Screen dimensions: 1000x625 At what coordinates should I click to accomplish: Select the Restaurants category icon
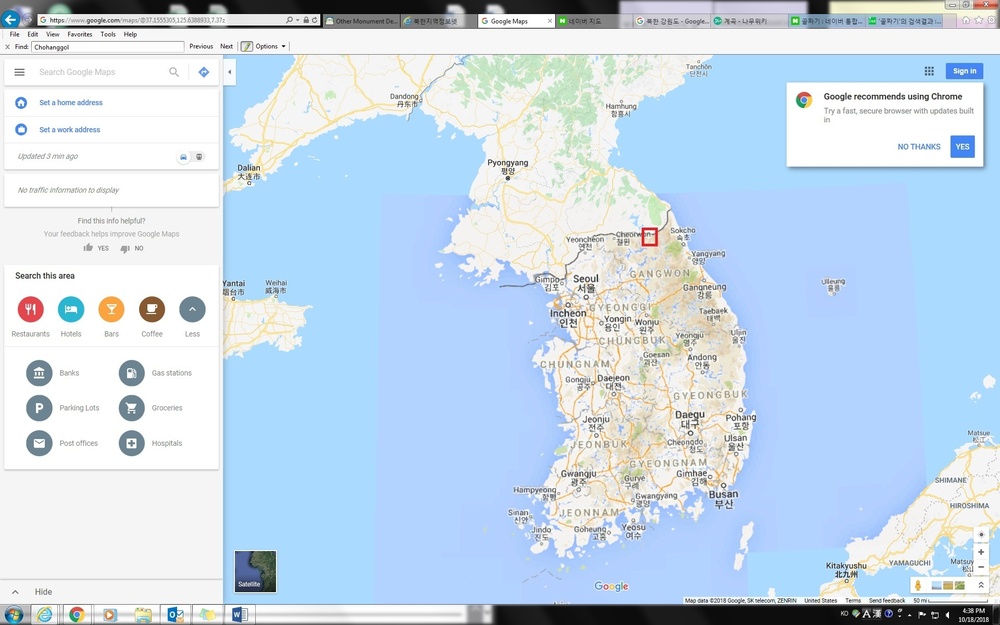(31, 310)
